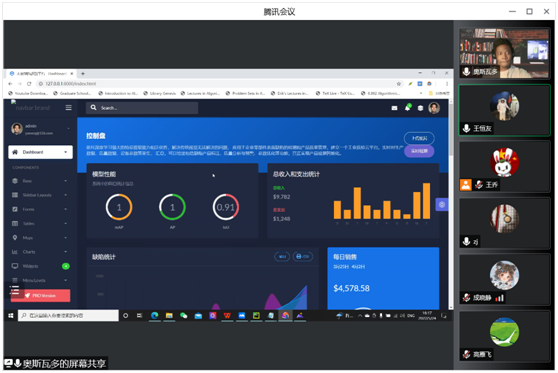Click the user avatar in dashboard header
This screenshot has height=373, width=558.
(434, 107)
